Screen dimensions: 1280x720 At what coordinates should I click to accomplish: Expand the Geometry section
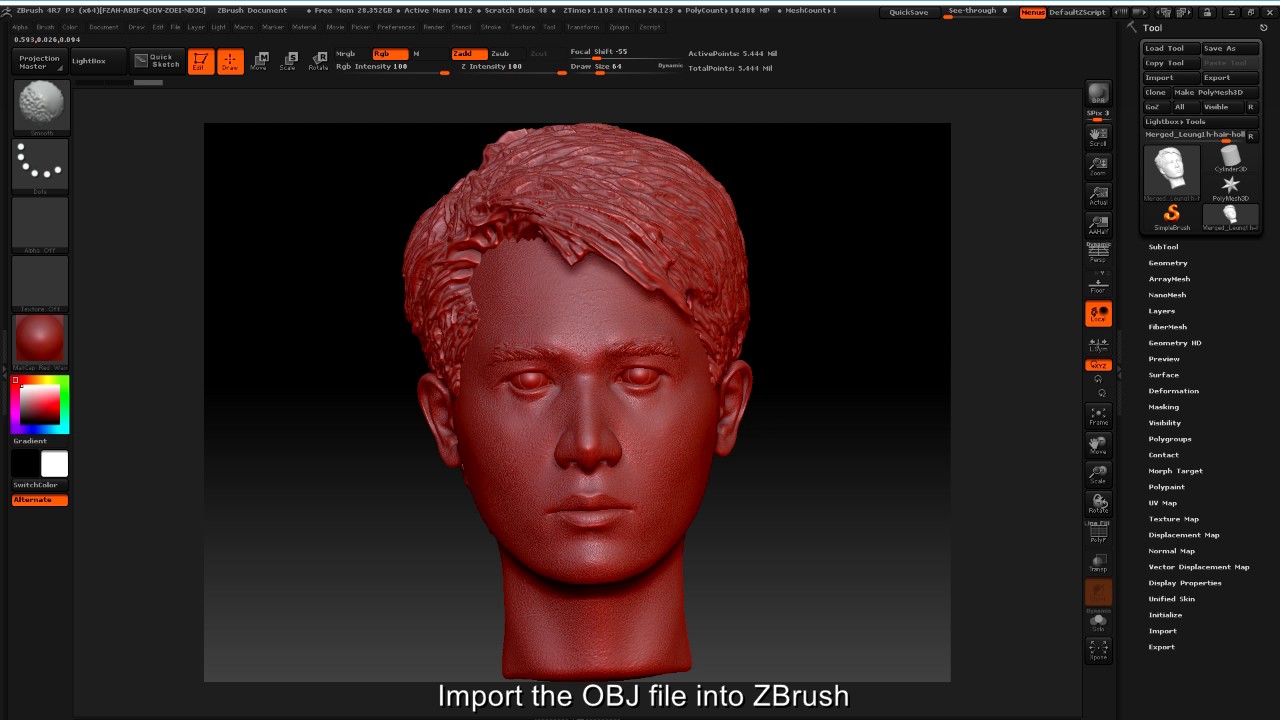coord(1168,263)
